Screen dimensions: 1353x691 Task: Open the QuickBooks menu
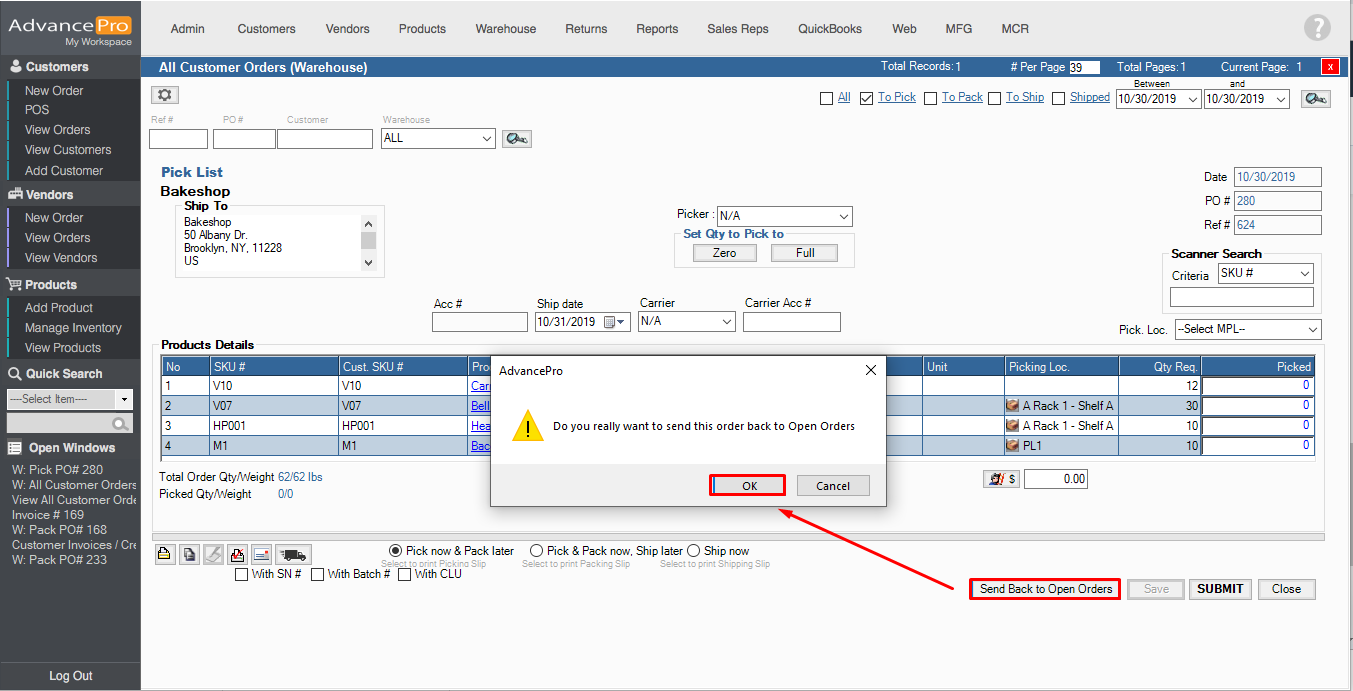pos(829,29)
